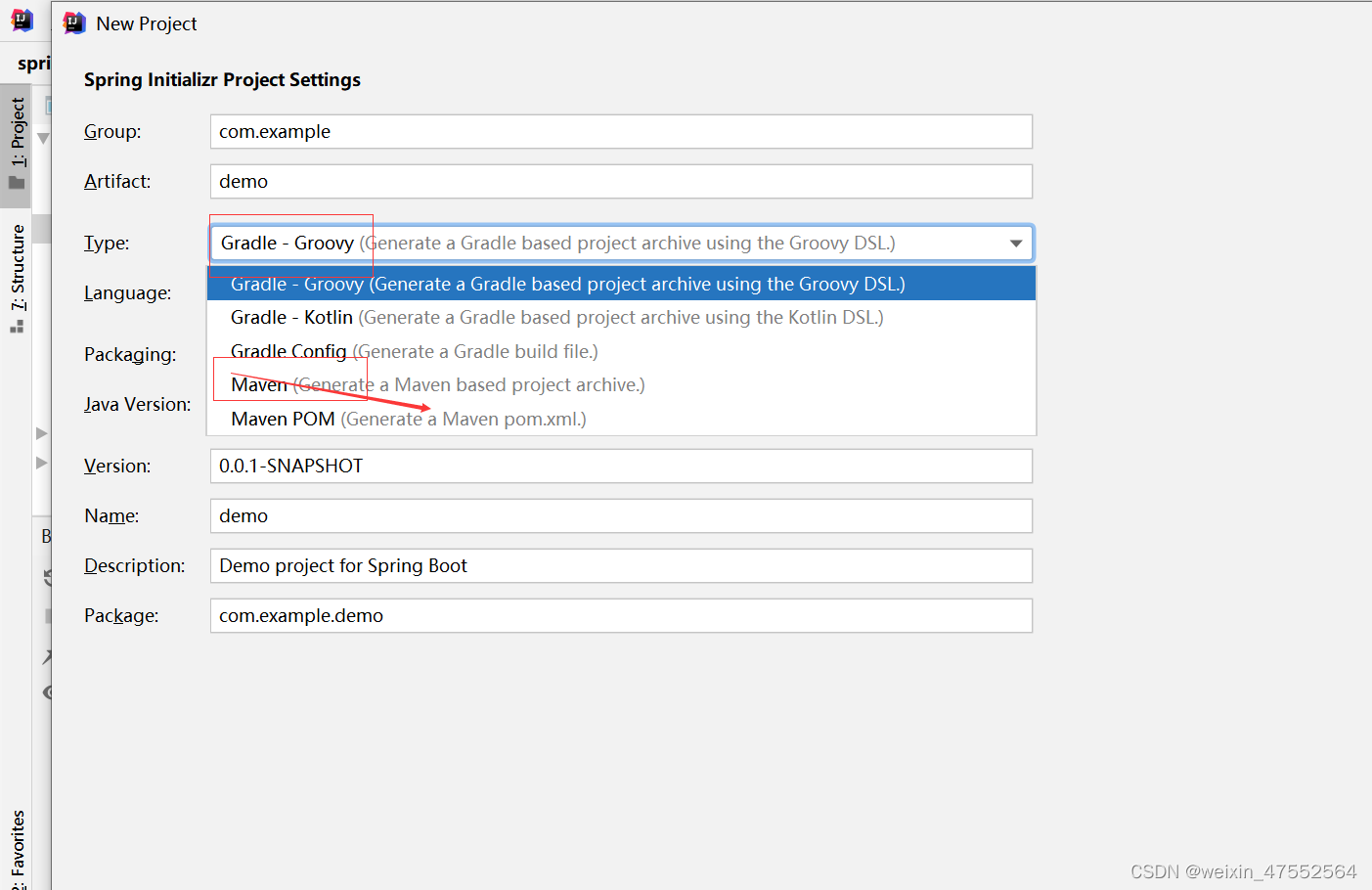Click the Package field com.example.demo

coord(621,616)
